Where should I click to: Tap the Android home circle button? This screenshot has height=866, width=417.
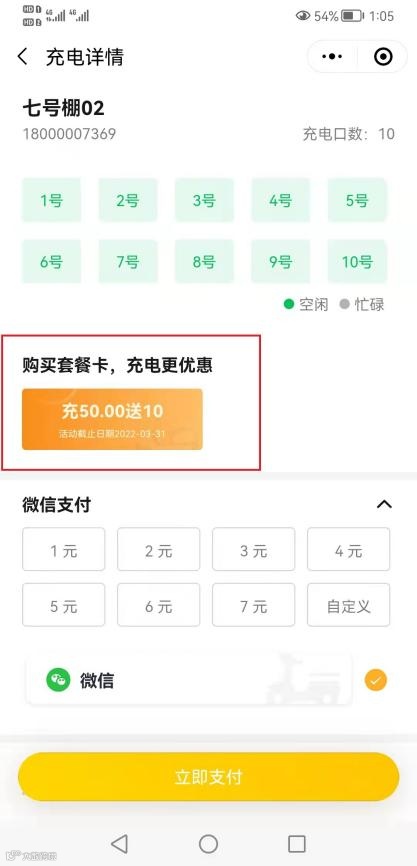(208, 843)
